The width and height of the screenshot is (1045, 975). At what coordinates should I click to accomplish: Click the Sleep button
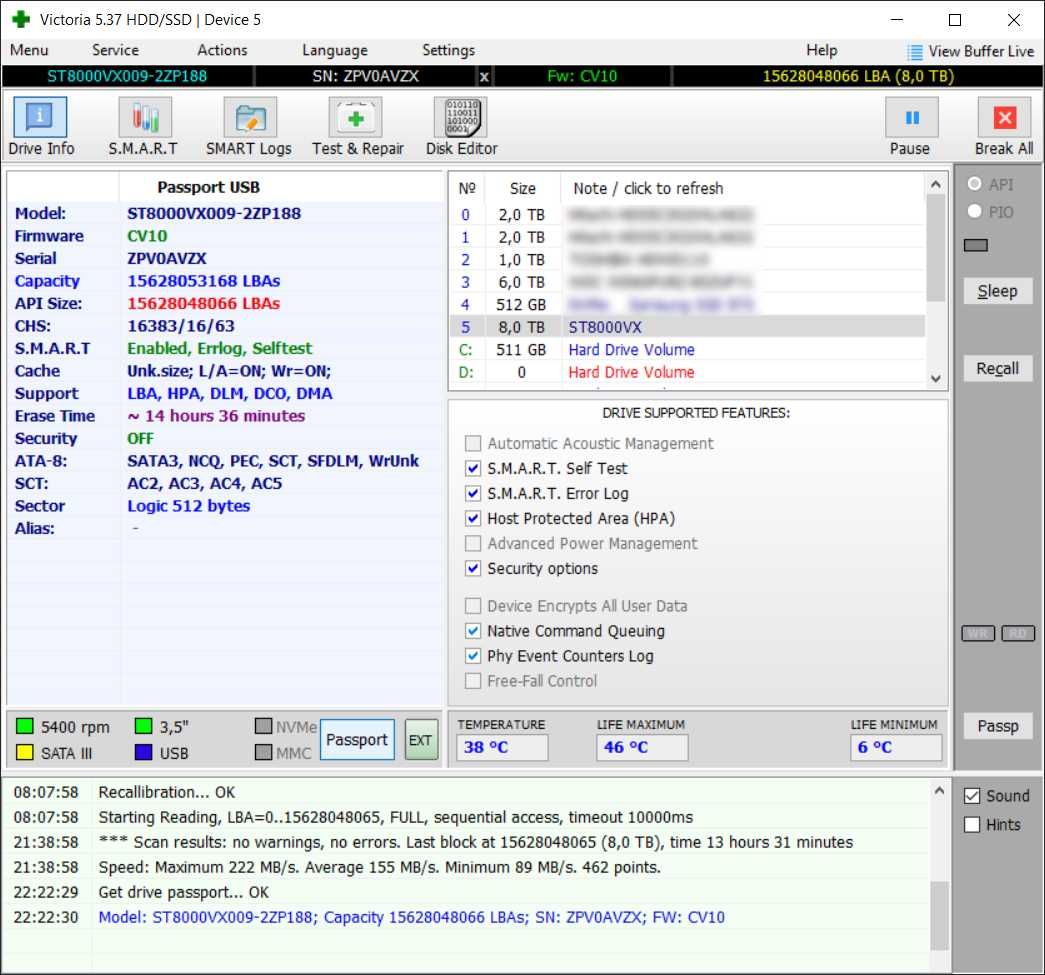[998, 291]
